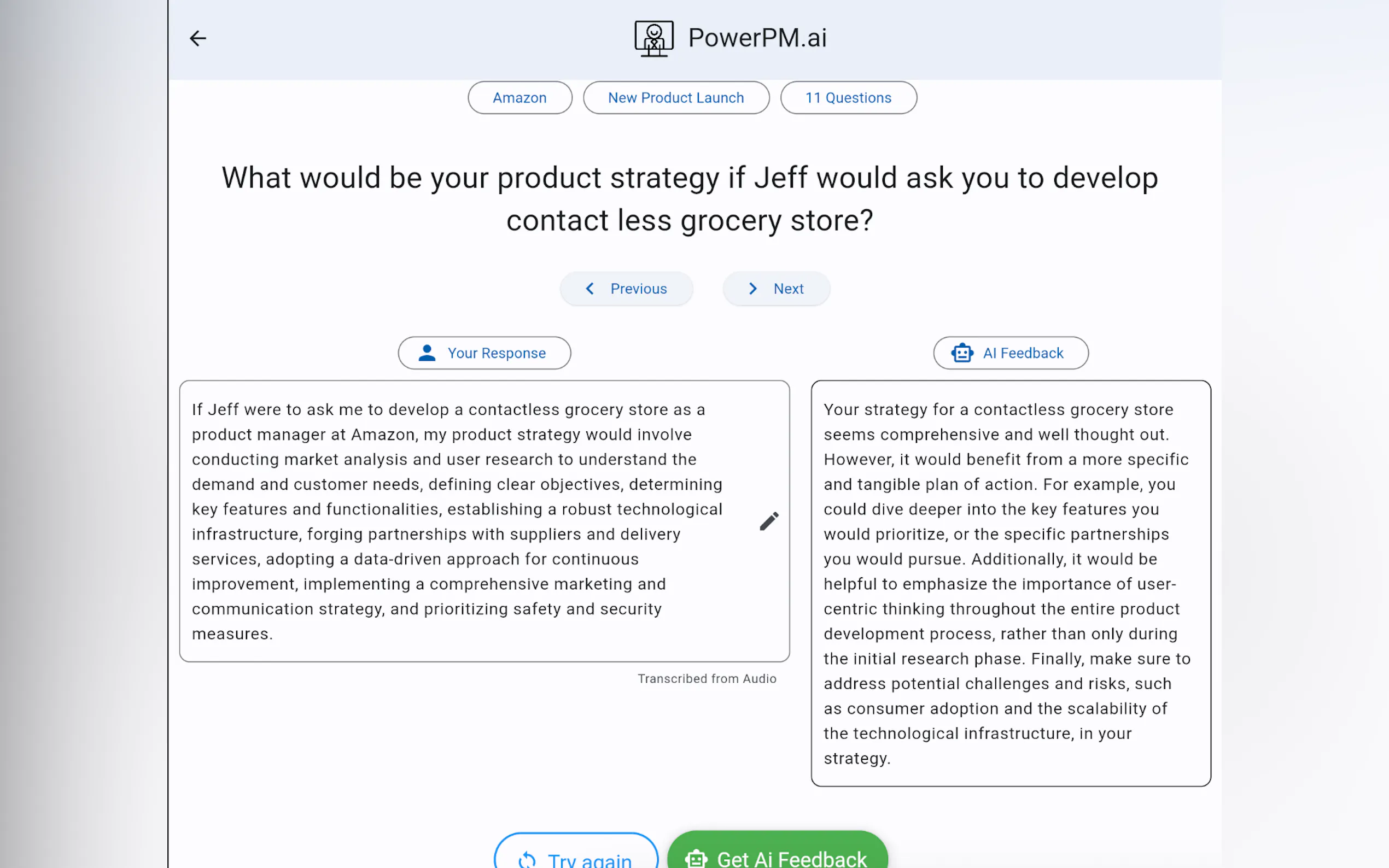Click the robot icon on Get Ai Feedback

point(696,859)
